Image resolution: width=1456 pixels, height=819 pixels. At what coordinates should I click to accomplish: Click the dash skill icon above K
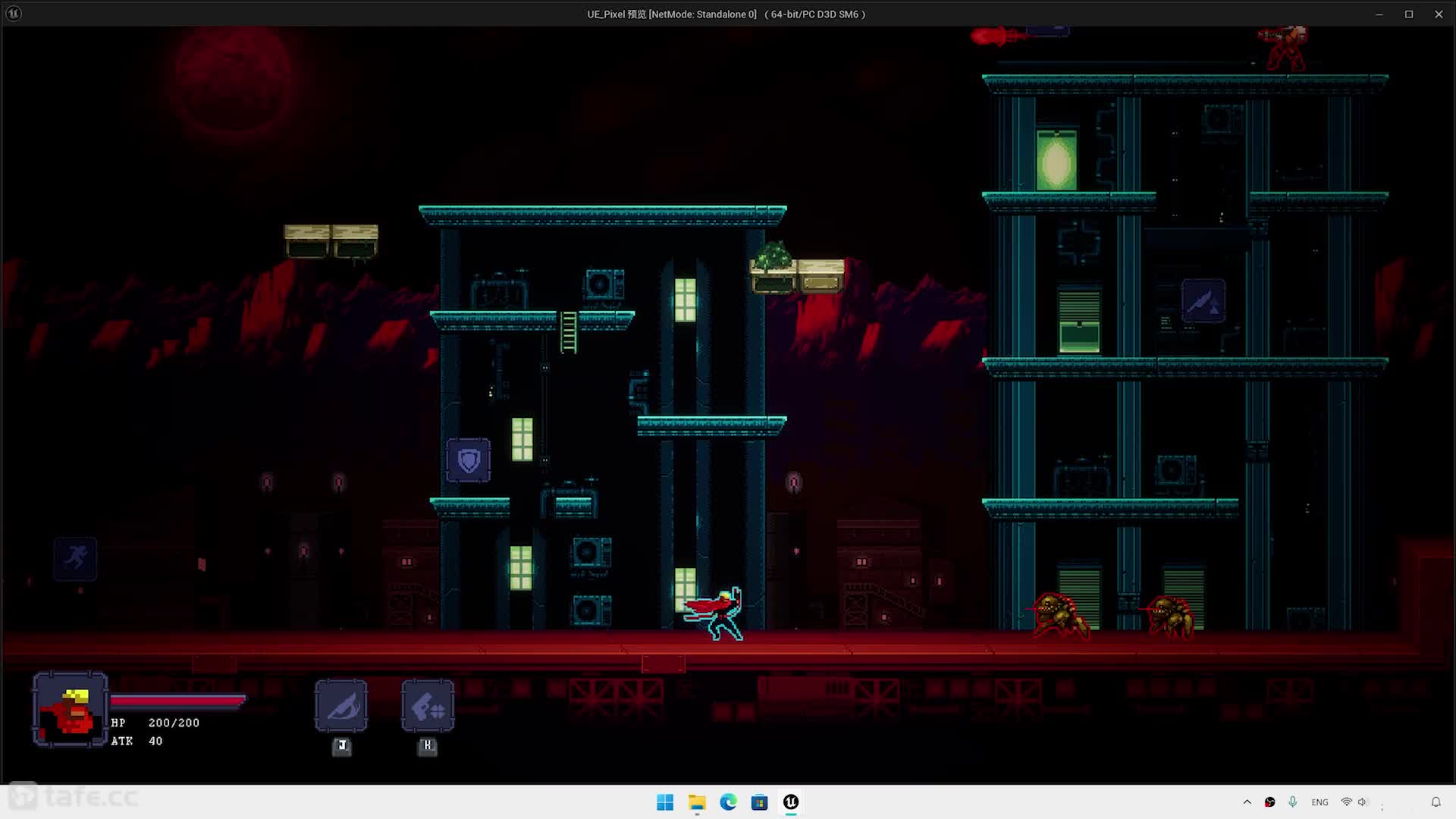[428, 706]
